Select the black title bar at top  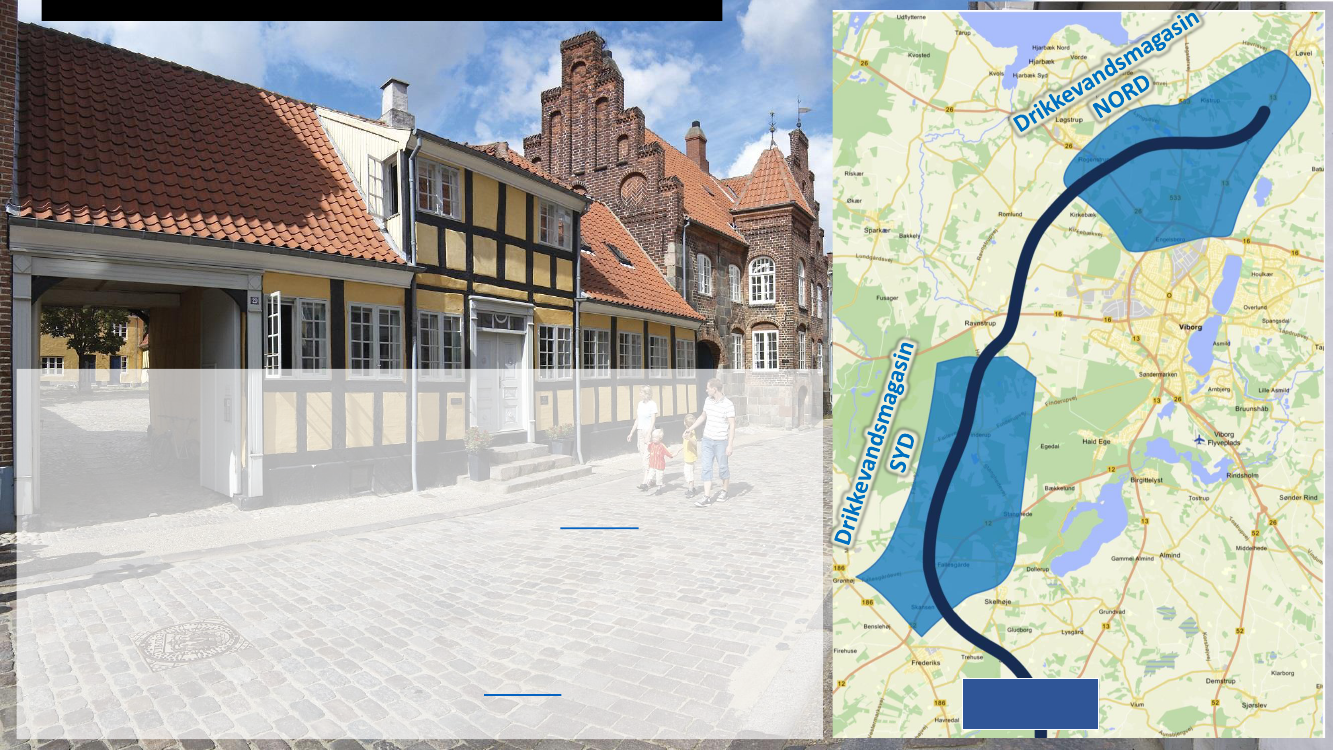tap(381, 10)
